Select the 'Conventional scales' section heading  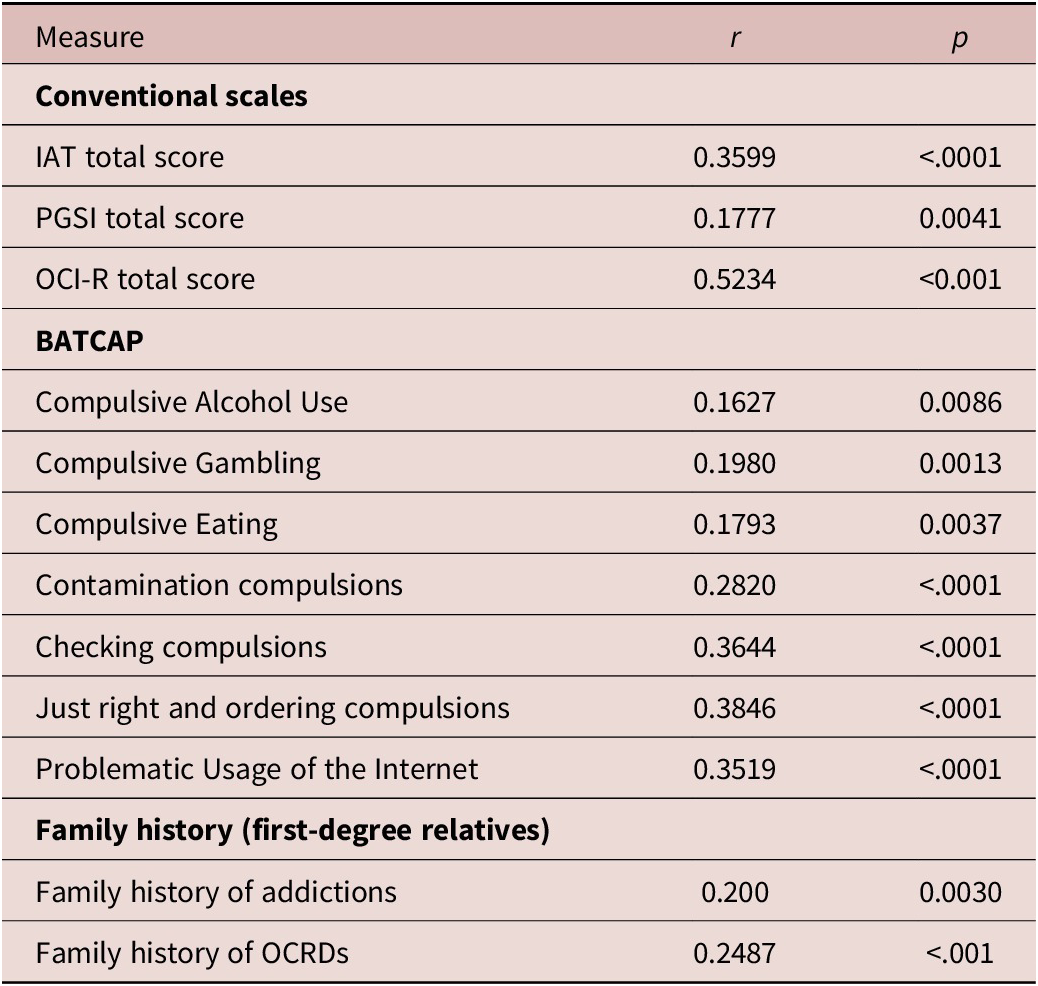point(172,96)
